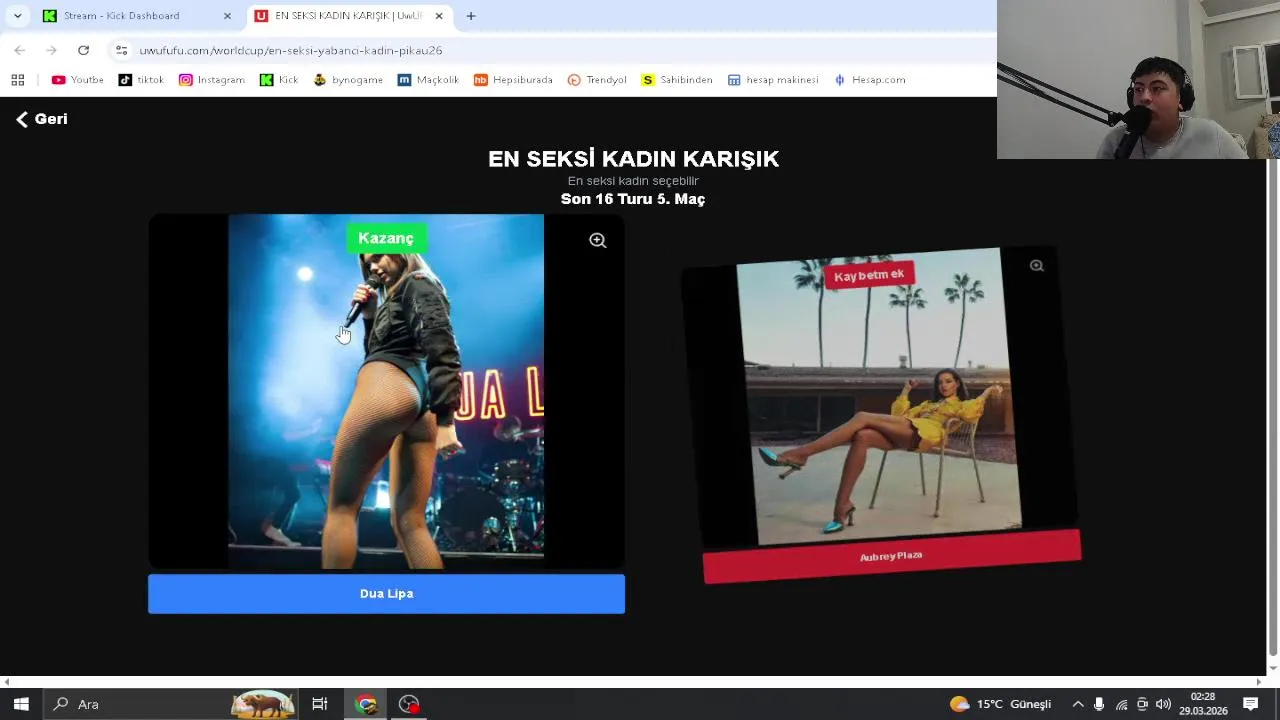Screen dimensions: 1280x720
Task: Go back using the Geri arrow
Action: [41, 119]
